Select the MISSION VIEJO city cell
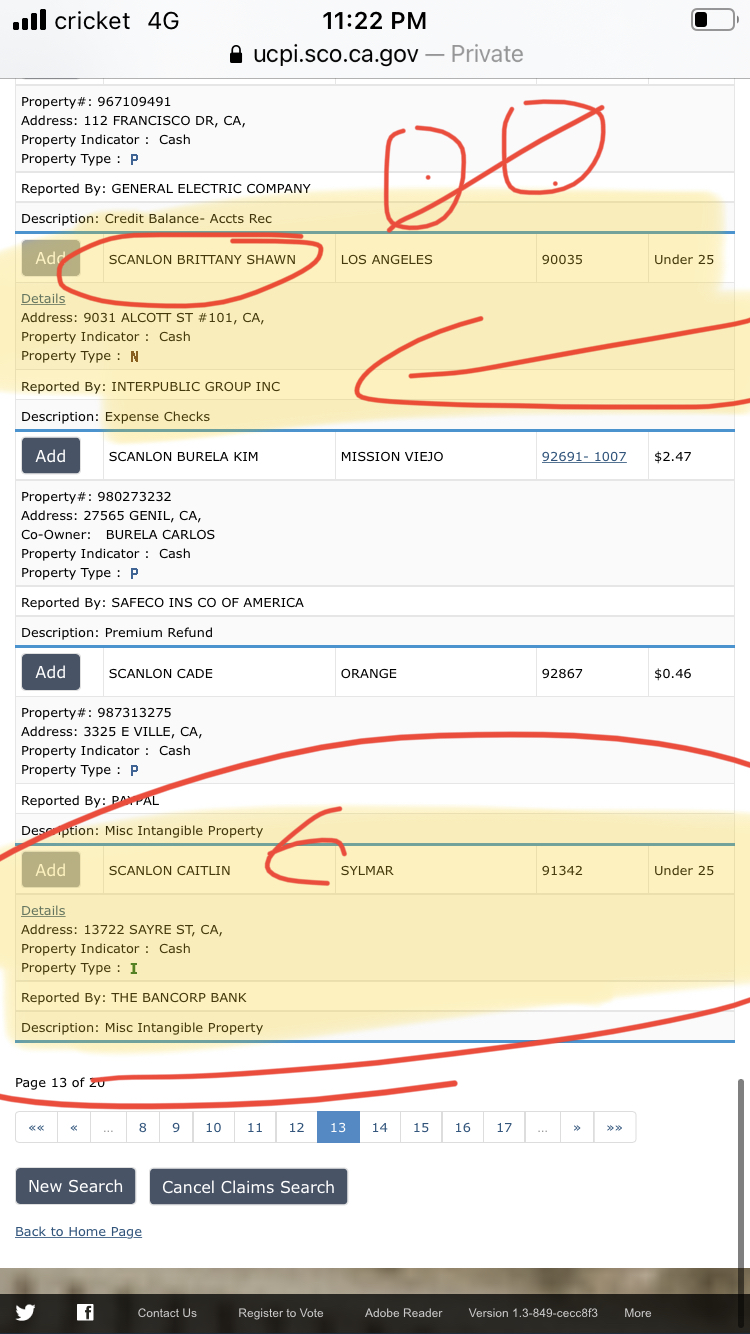Screen dimensions: 750x1334 435,456
